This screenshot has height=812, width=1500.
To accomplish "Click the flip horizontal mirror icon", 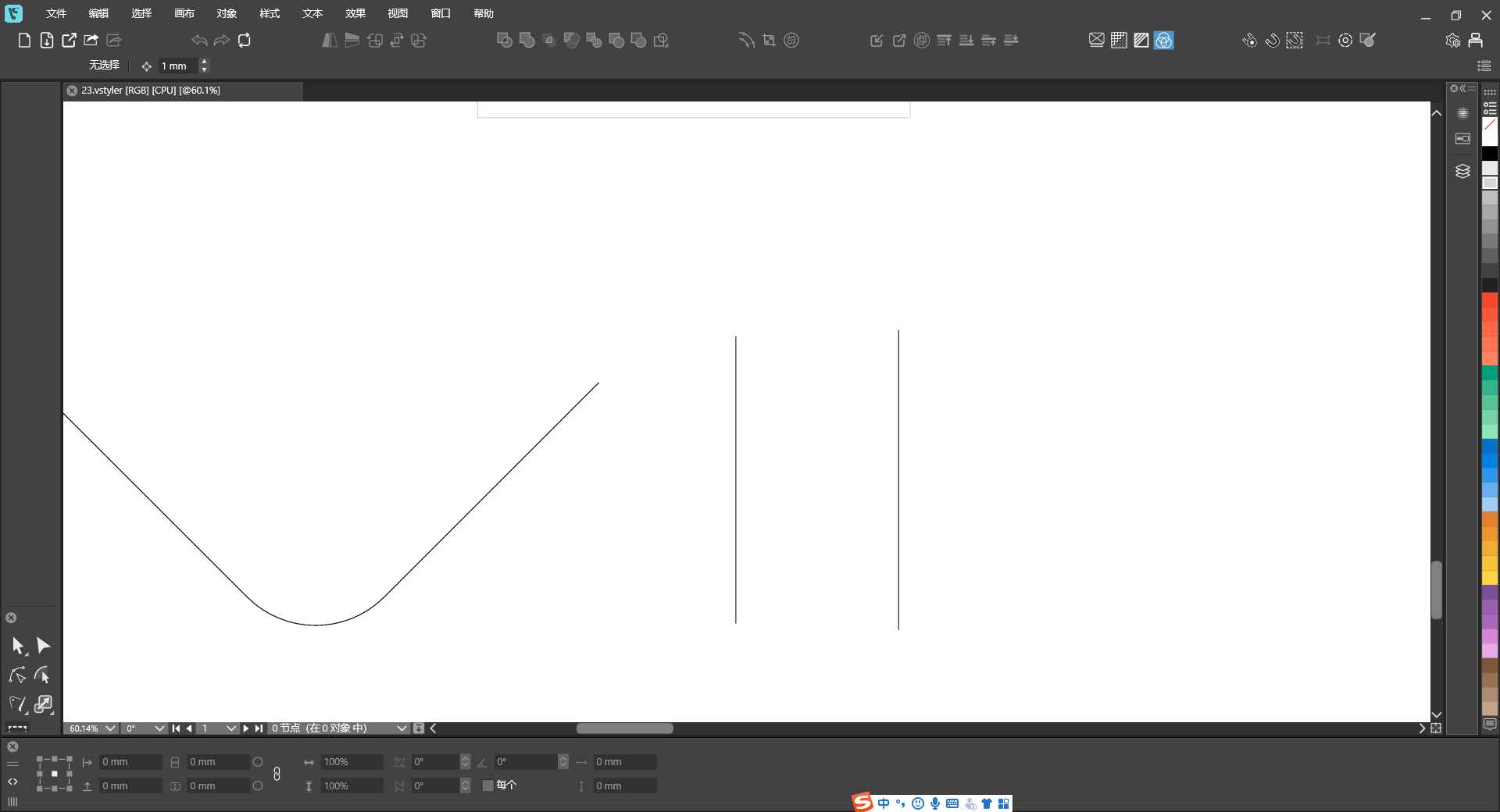I will pos(330,40).
